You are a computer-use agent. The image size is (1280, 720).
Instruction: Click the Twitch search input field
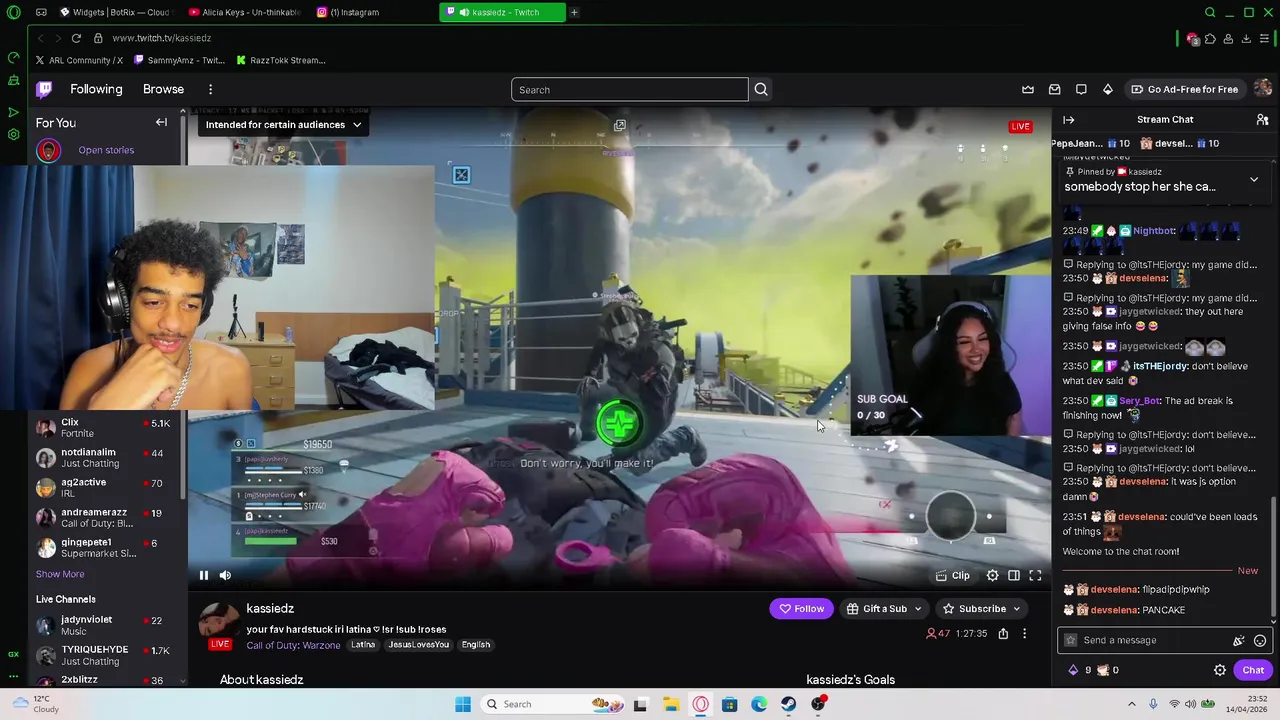(x=630, y=89)
